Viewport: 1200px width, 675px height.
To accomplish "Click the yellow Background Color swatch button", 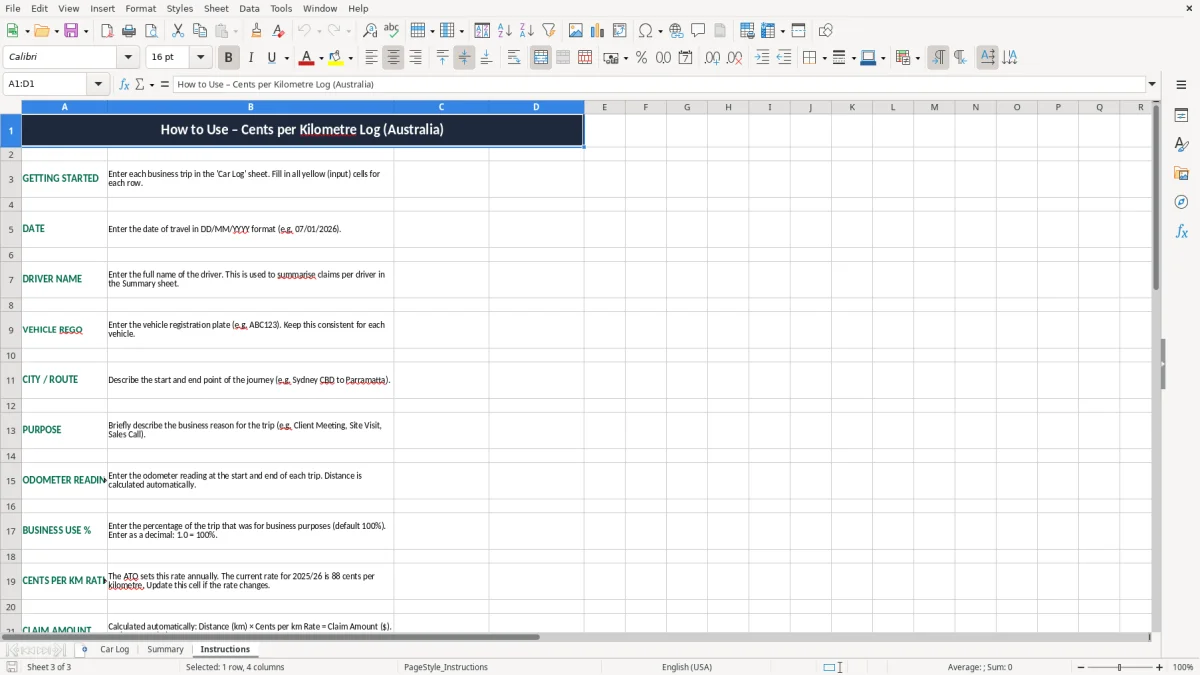I will coord(336,58).
